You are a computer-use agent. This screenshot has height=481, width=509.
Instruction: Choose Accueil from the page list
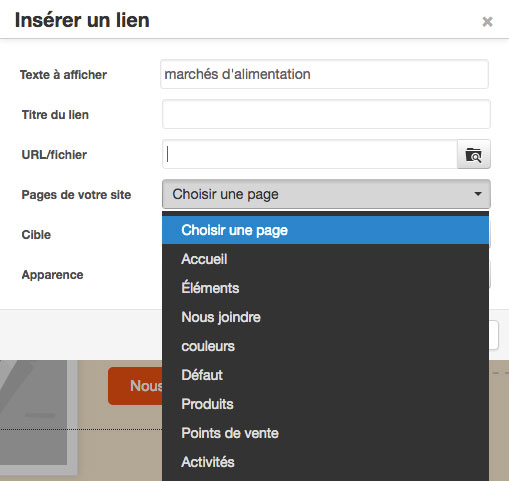[325, 259]
